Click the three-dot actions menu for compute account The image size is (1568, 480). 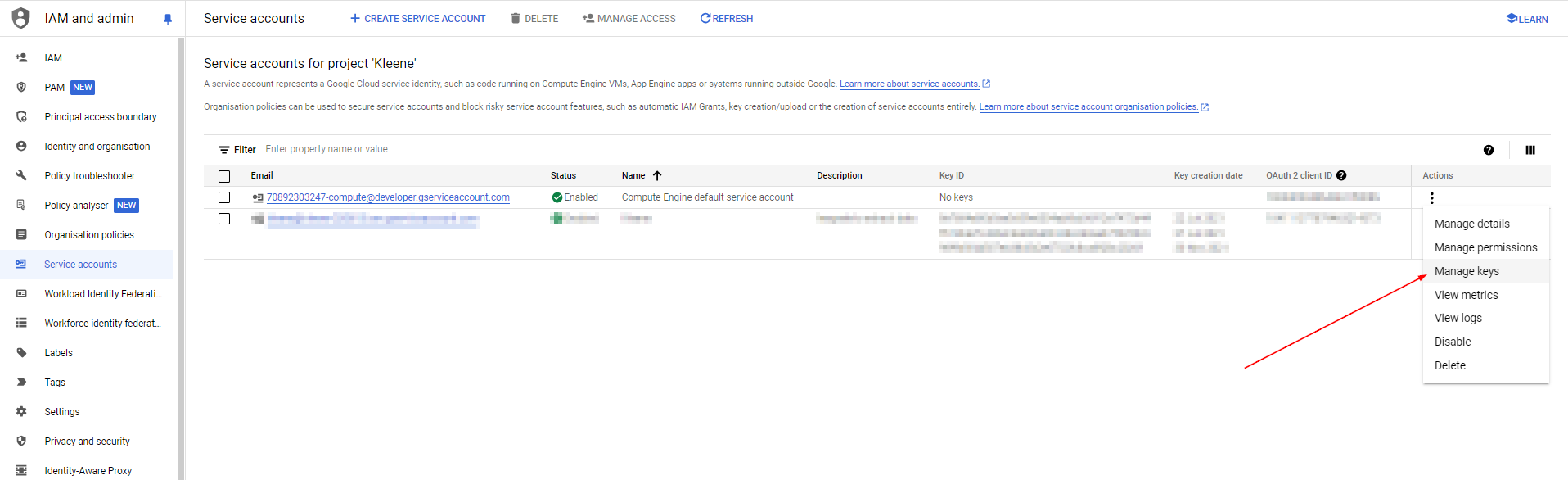(1431, 197)
